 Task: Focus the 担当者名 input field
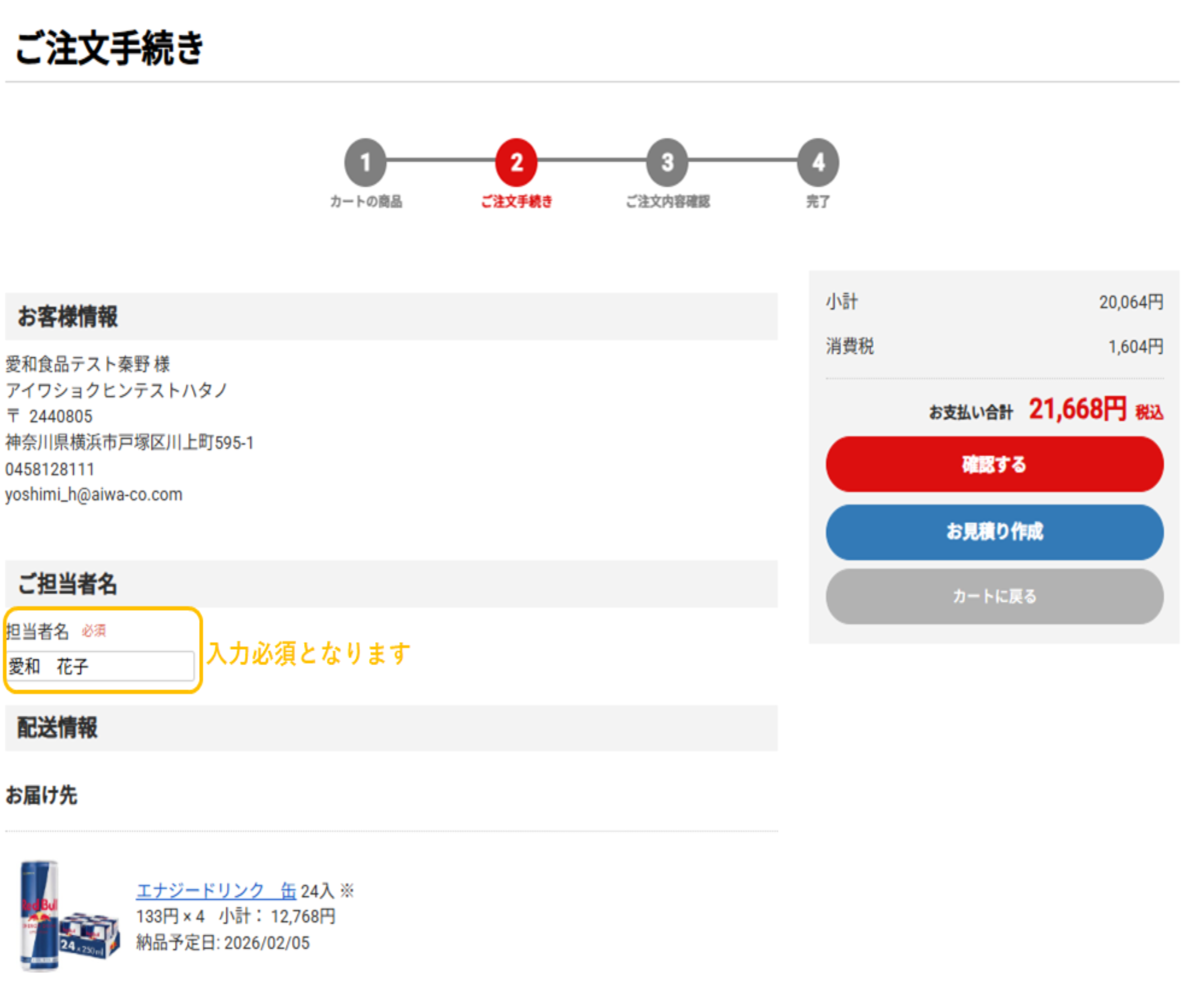point(101,666)
